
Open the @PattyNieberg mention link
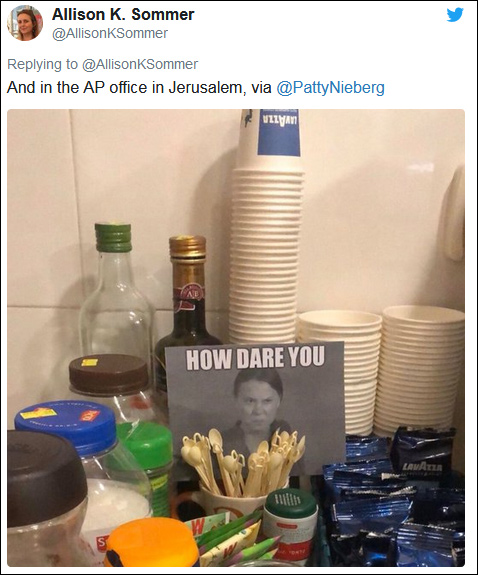click(330, 88)
